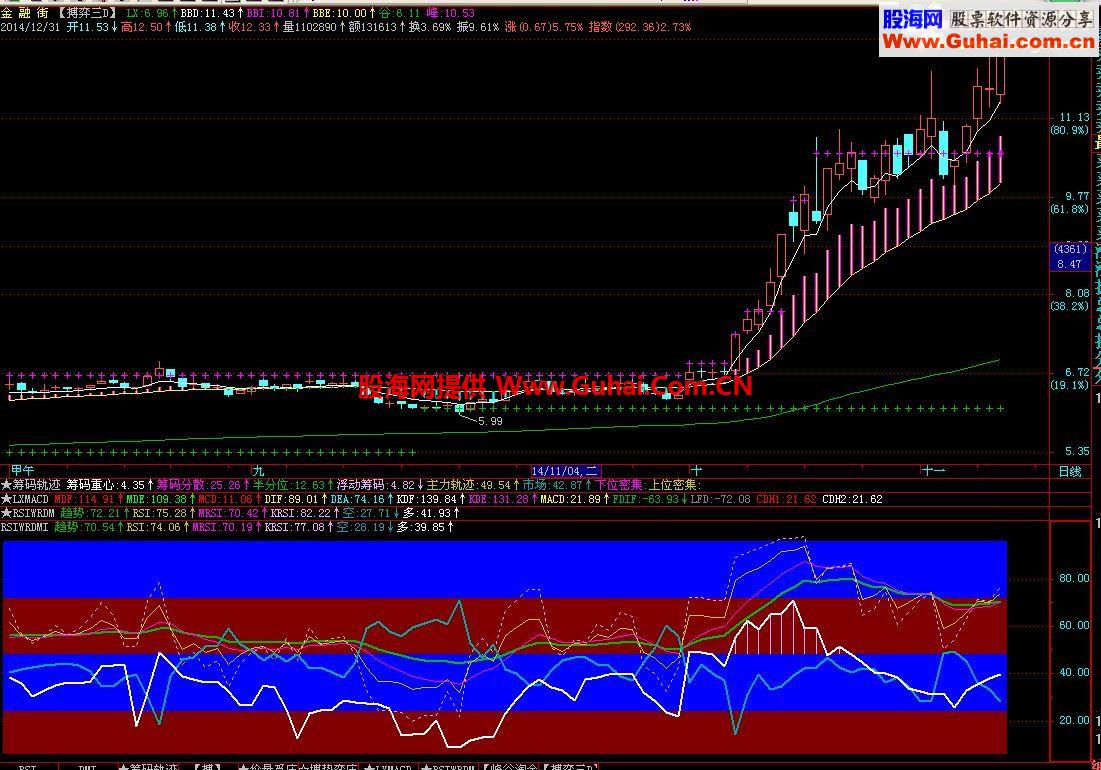Click the BBI:10.81 indicator value
Image resolution: width=1101 pixels, height=770 pixels.
272,13
